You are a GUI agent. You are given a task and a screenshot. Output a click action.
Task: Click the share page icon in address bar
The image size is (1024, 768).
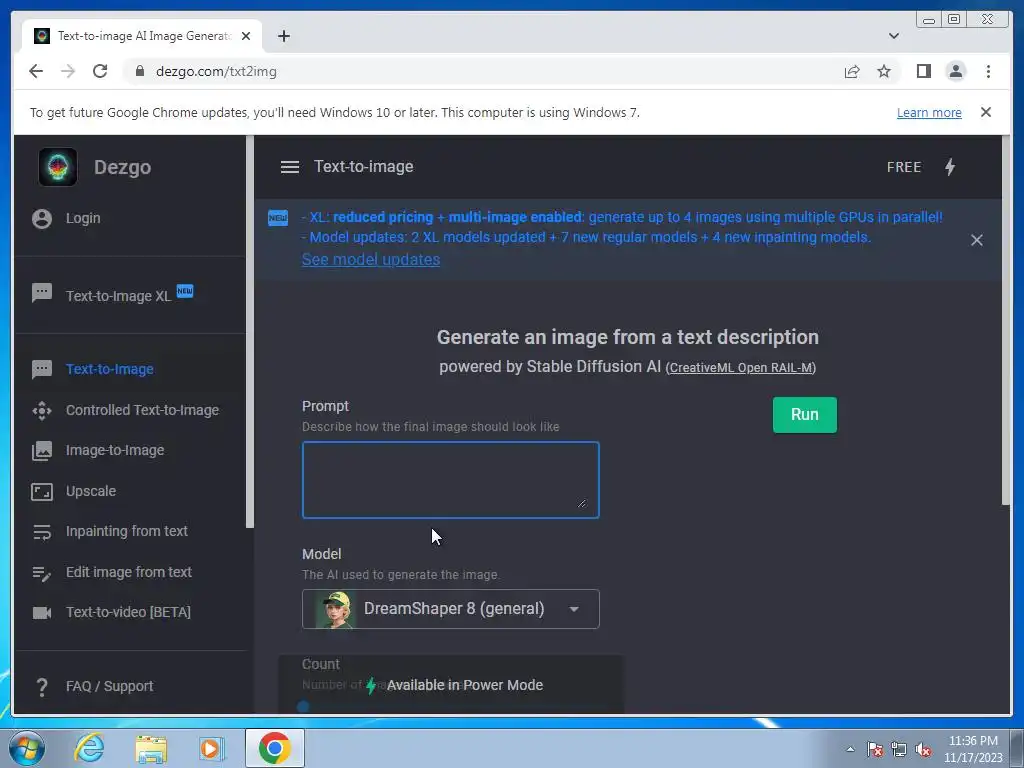click(x=852, y=71)
